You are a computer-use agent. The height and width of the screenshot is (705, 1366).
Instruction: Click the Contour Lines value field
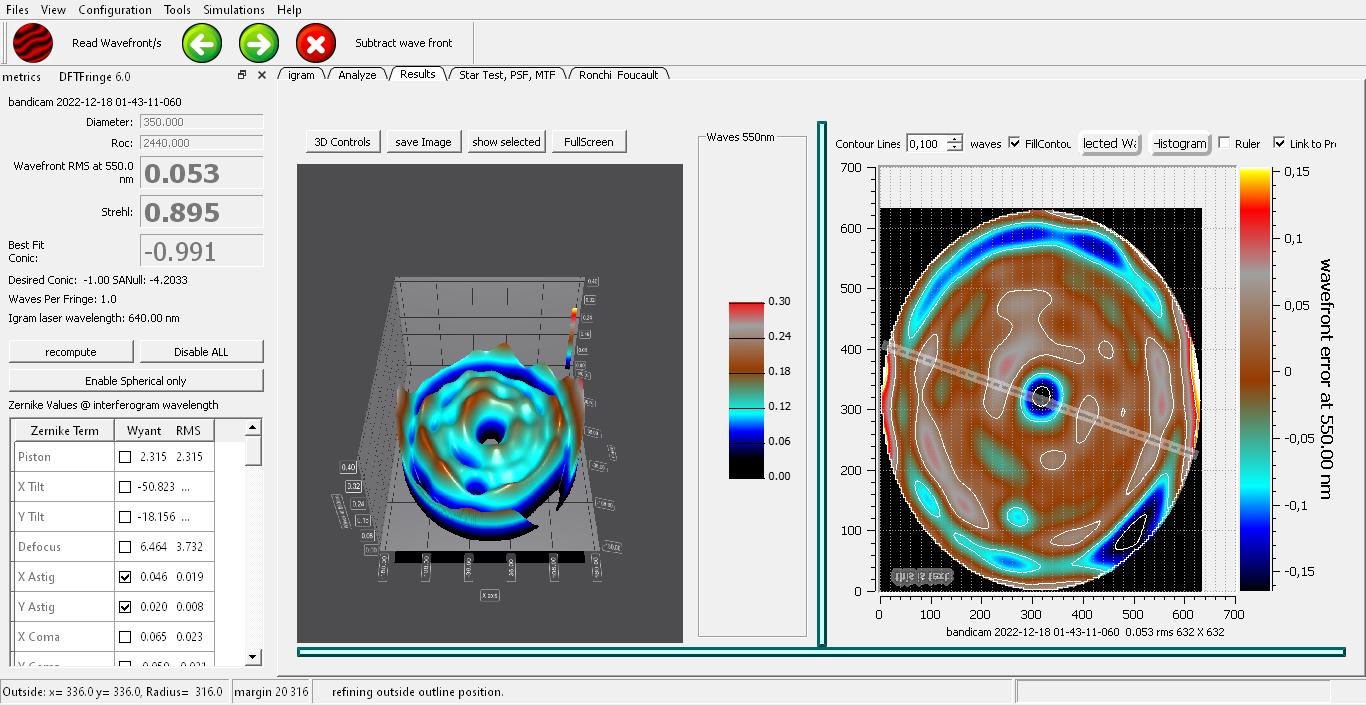925,143
